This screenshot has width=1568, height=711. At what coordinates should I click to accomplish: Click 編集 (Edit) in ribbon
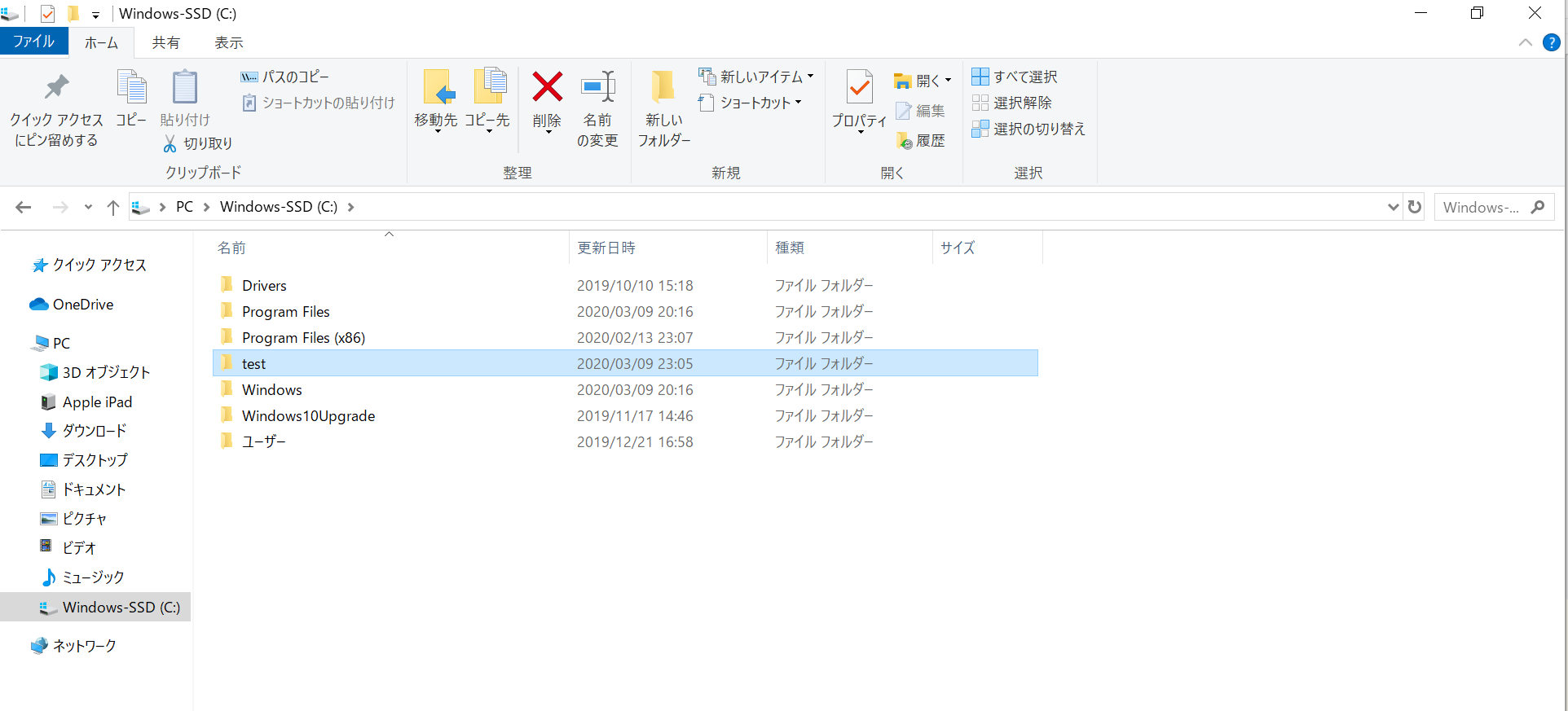click(920, 111)
